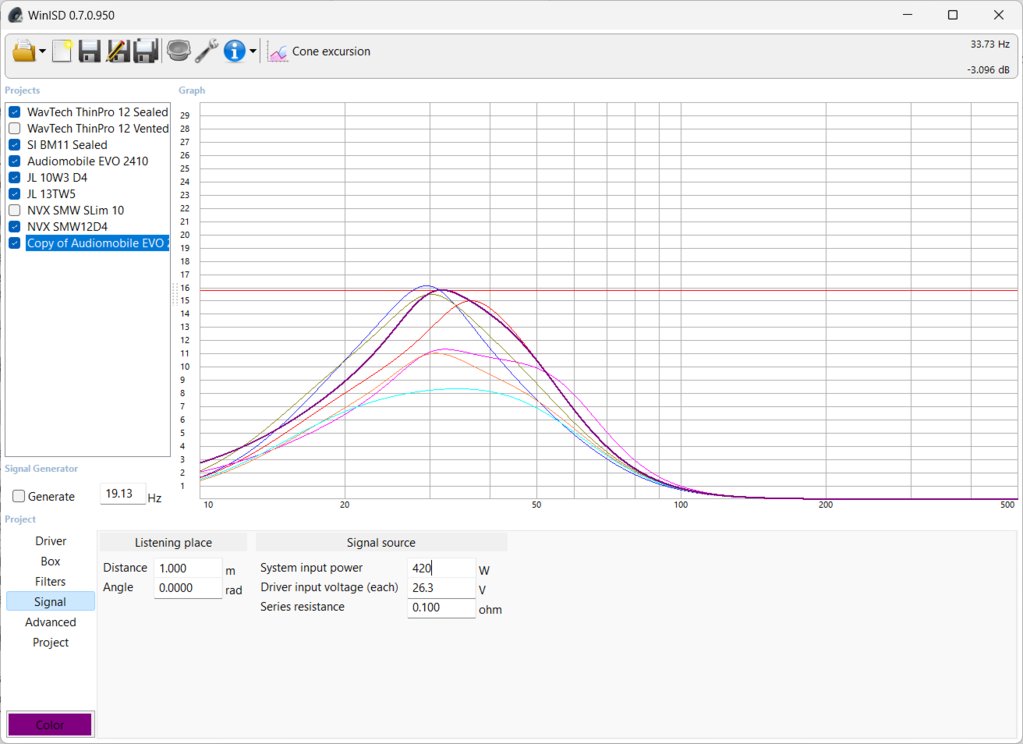Select the NVX SMW SLim 10 project
1023x744 pixels.
76,210
